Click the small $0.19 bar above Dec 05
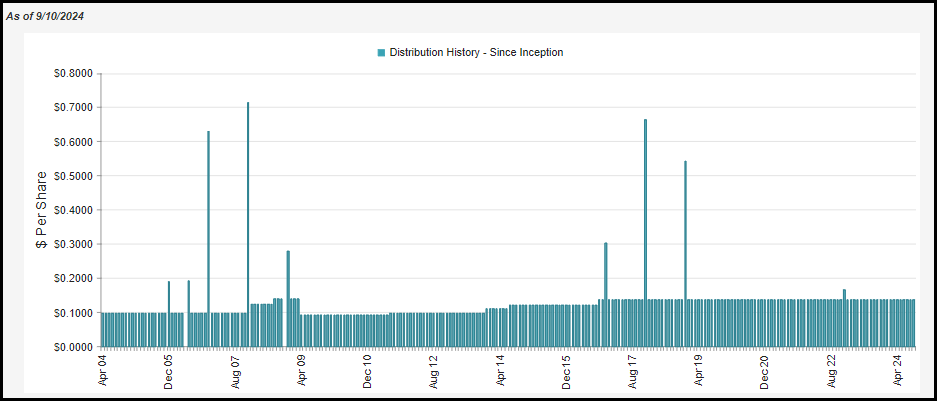This screenshot has width=937, height=401. [169, 314]
